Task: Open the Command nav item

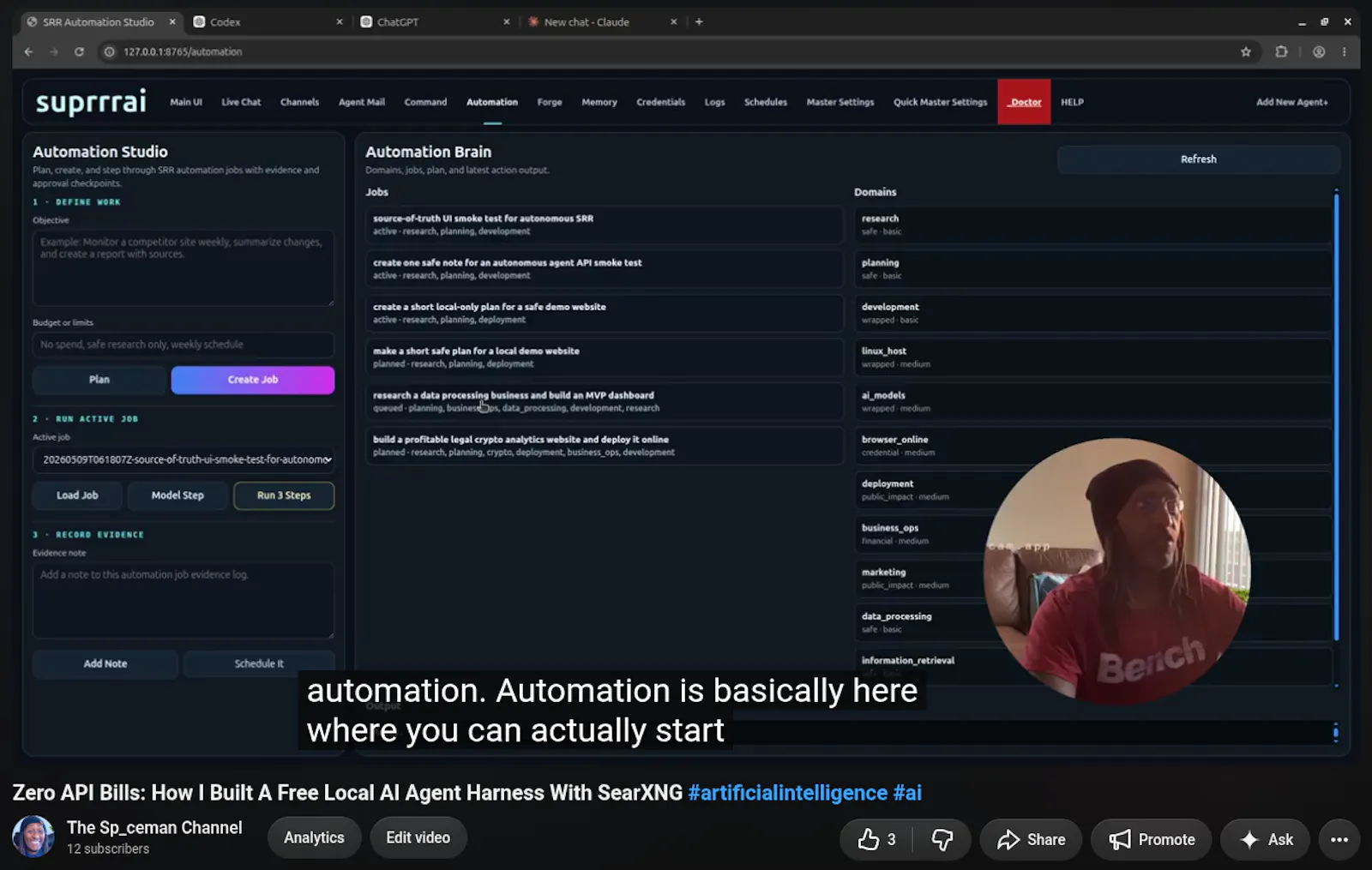Action: 425,102
